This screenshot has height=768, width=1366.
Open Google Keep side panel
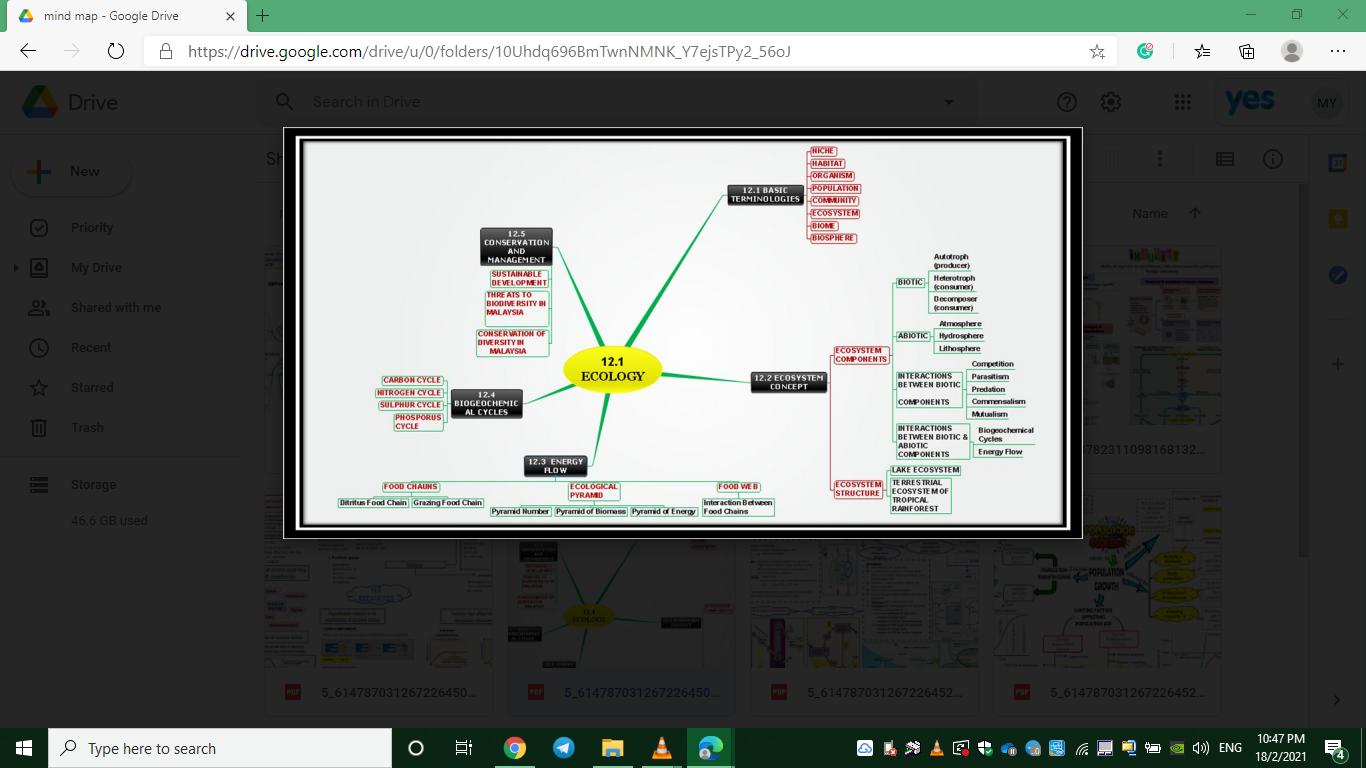click(1338, 219)
